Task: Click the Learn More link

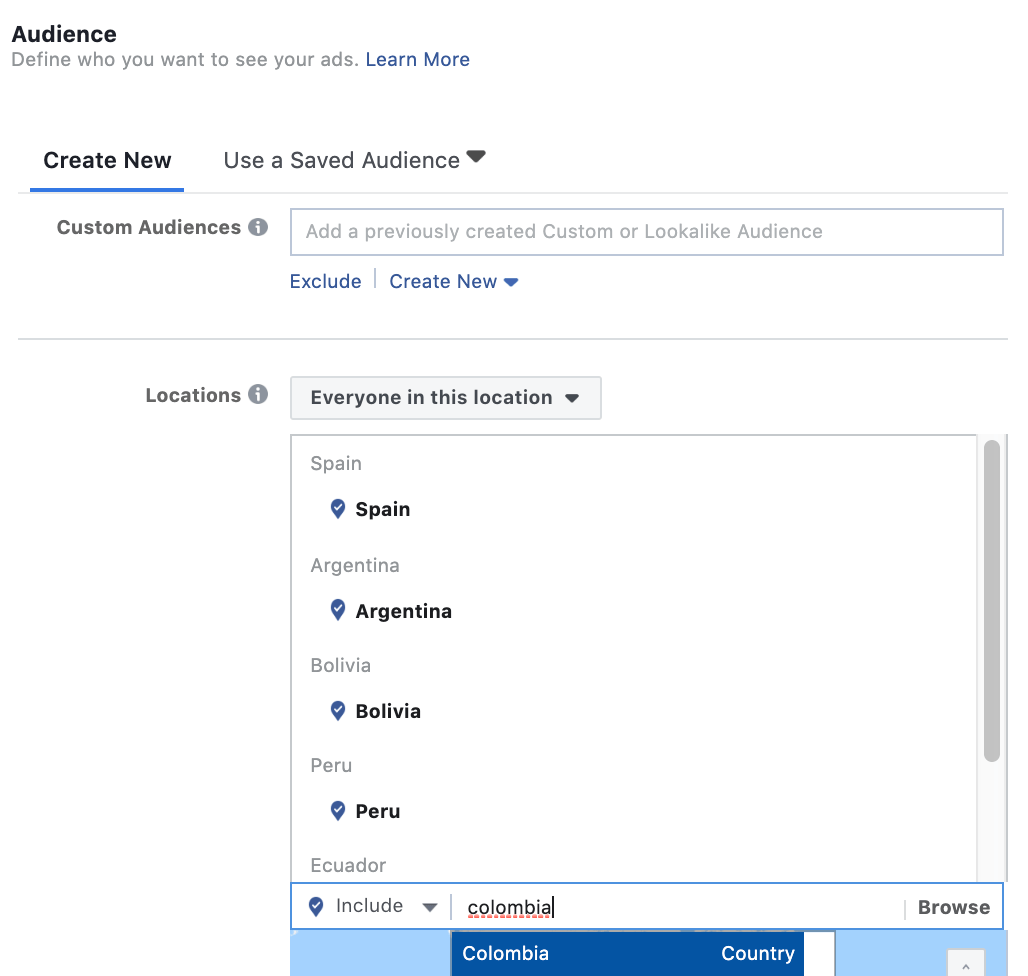Action: click(x=417, y=59)
